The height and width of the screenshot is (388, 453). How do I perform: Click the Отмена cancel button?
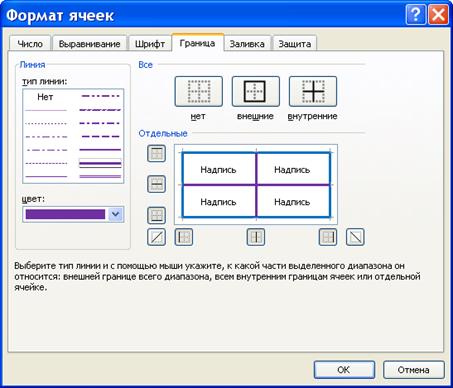tap(413, 370)
